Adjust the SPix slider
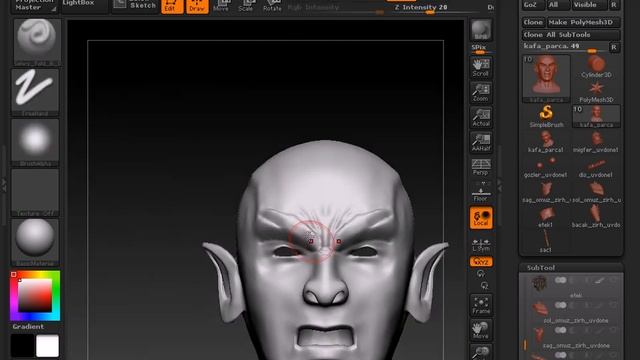This screenshot has width=640, height=360. click(x=481, y=49)
